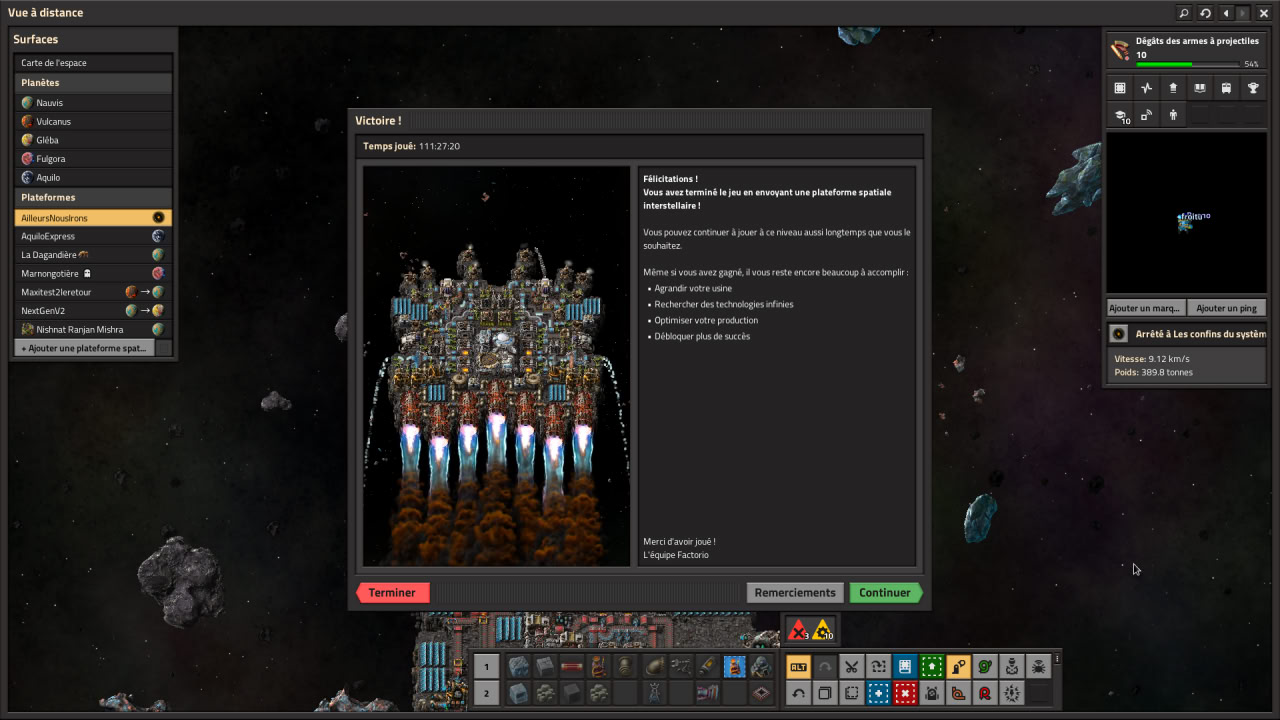Select quickbar row 2 selector
Screen dimensions: 1280x720
(x=486, y=693)
